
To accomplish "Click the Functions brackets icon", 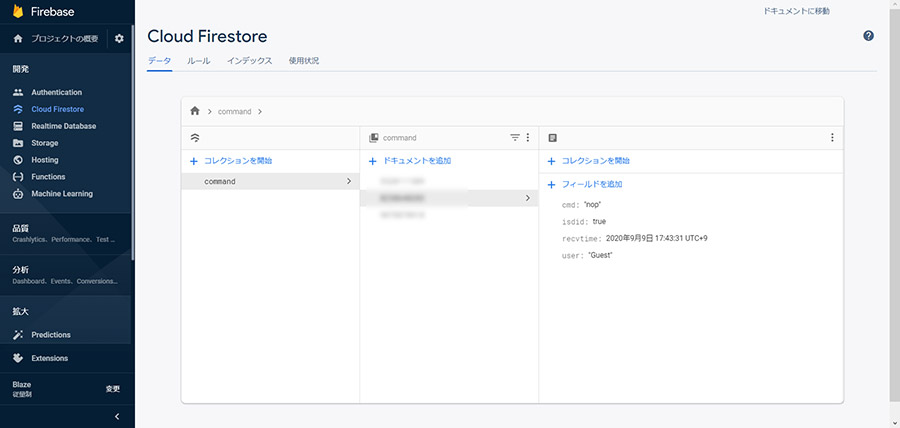I will 18,177.
